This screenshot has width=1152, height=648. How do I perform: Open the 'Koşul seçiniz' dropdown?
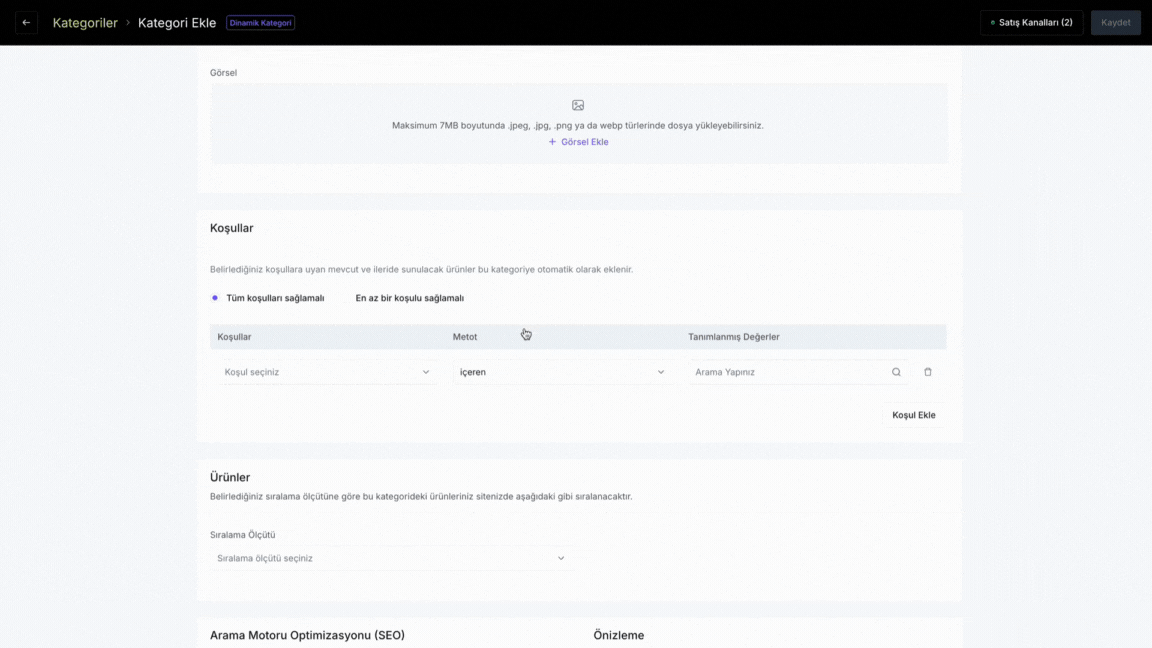[326, 372]
